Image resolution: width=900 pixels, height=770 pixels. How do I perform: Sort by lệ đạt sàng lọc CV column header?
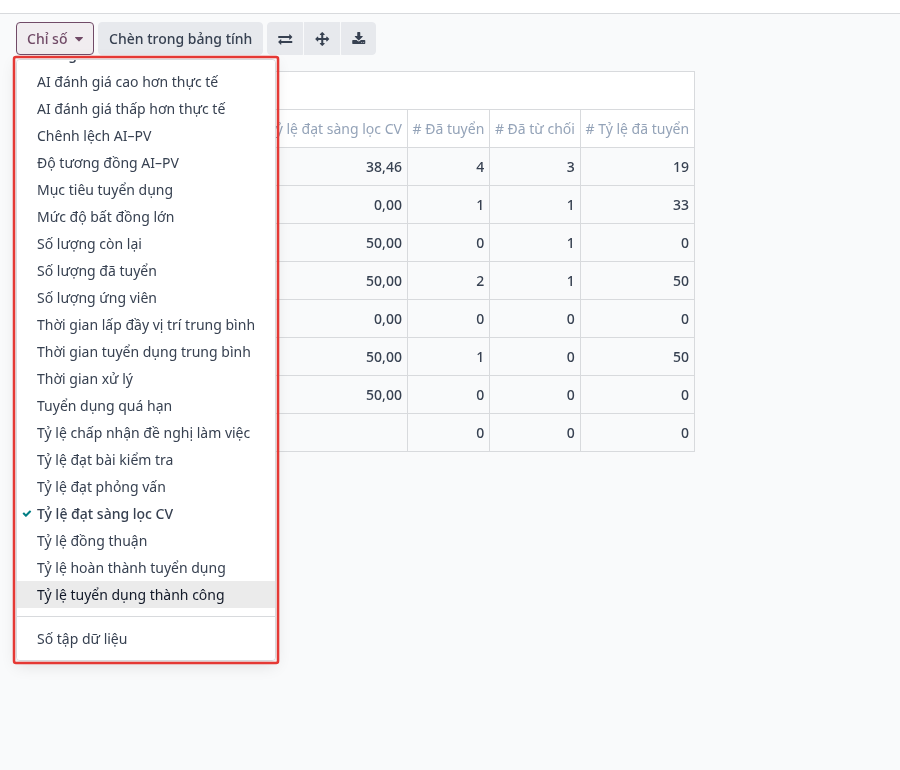[x=343, y=129]
